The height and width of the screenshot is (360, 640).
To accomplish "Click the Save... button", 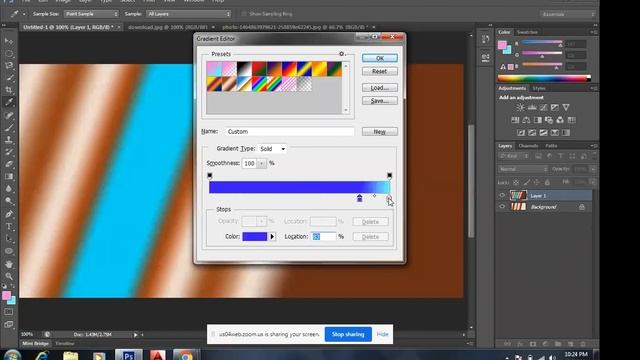I will [x=380, y=101].
